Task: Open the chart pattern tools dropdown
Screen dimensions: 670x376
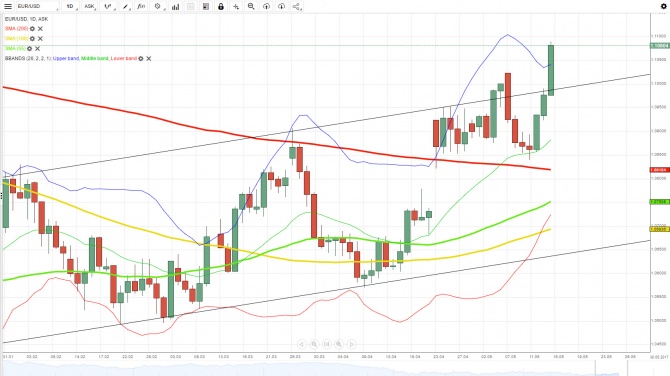Action: pos(158,6)
